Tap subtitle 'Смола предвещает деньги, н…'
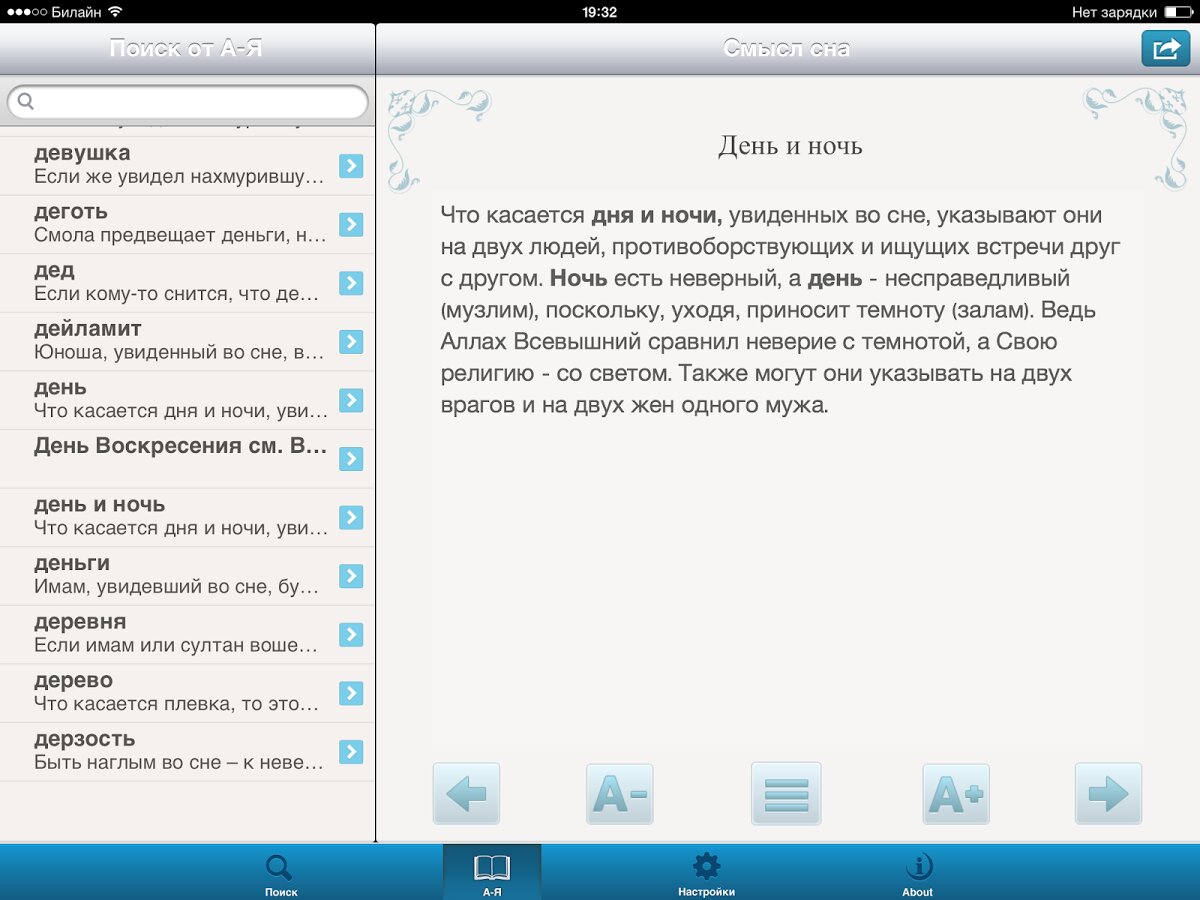1200x900 pixels. click(x=180, y=235)
